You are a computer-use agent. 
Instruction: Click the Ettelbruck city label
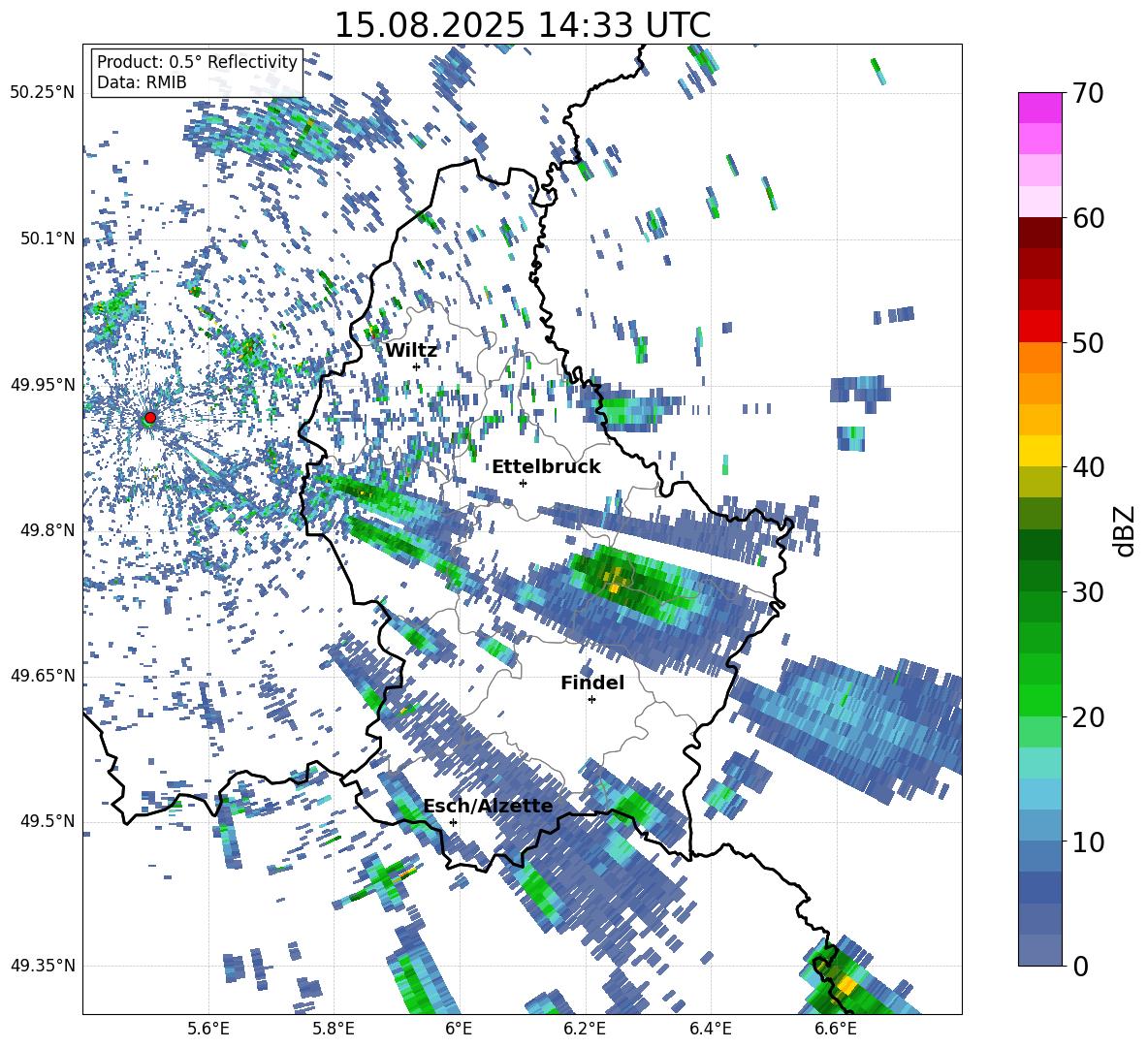[546, 467]
